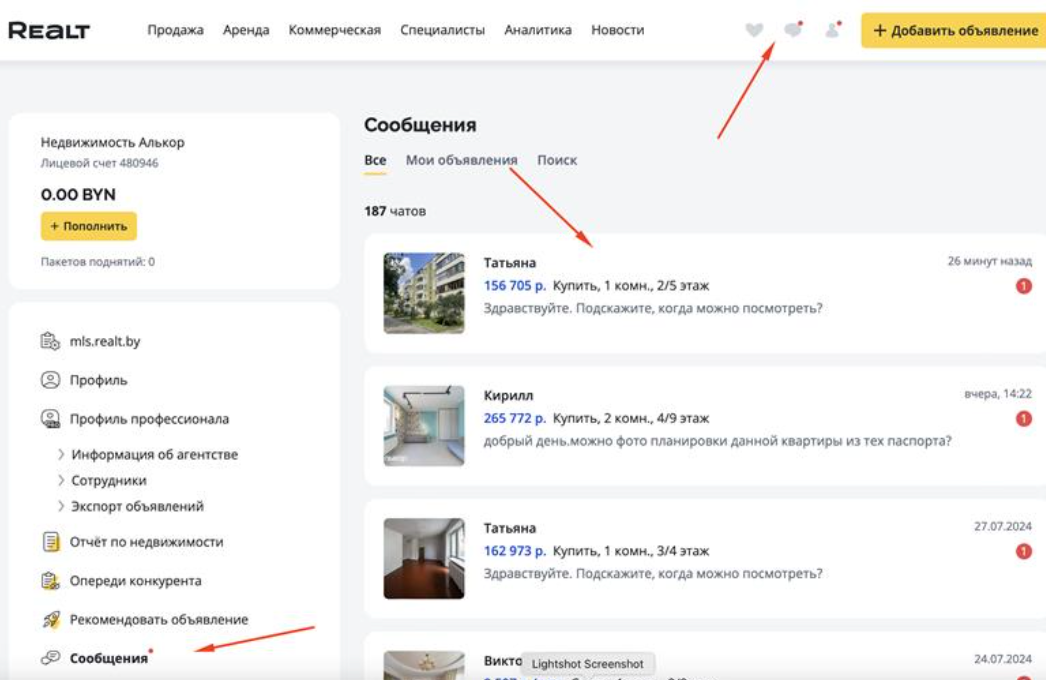Click the Realt logo
The image size is (1046, 680).
(x=49, y=30)
